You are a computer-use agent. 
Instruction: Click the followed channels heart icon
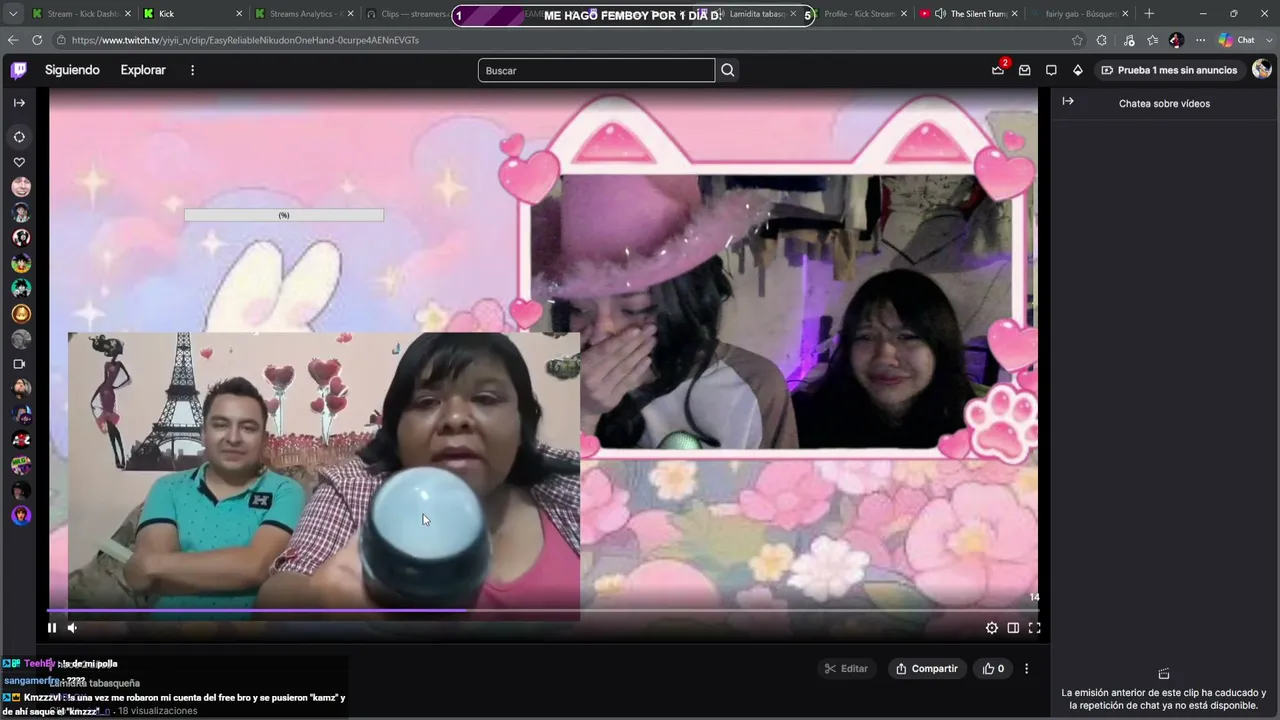pyautogui.click(x=19, y=162)
